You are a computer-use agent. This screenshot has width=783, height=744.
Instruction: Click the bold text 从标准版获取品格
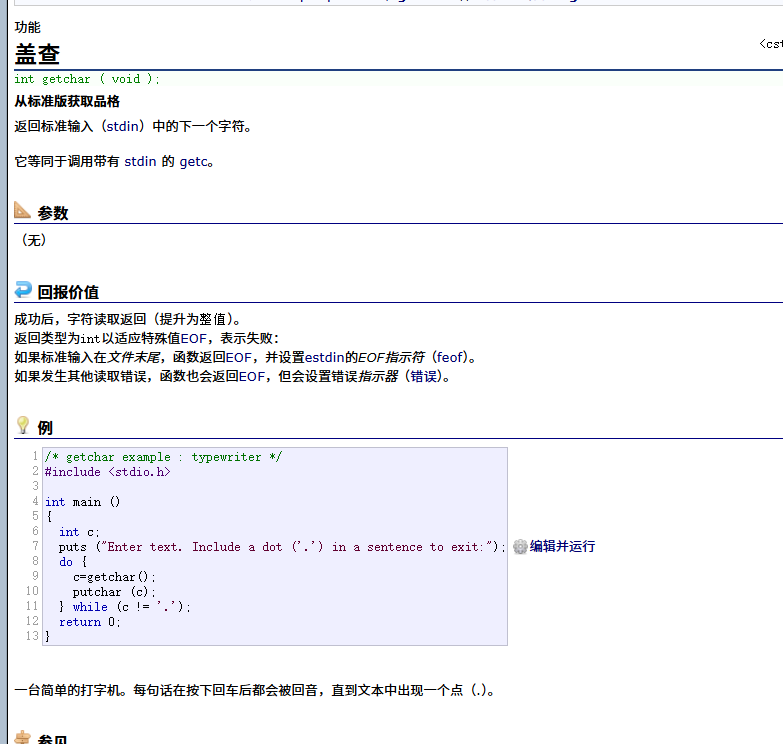click(x=67, y=101)
